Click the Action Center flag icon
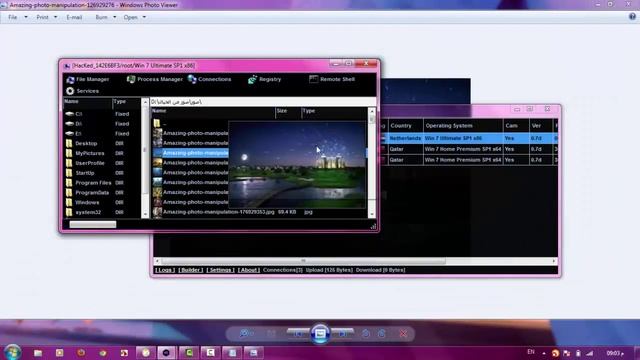Viewport: 640px width, 360px height. (x=567, y=353)
